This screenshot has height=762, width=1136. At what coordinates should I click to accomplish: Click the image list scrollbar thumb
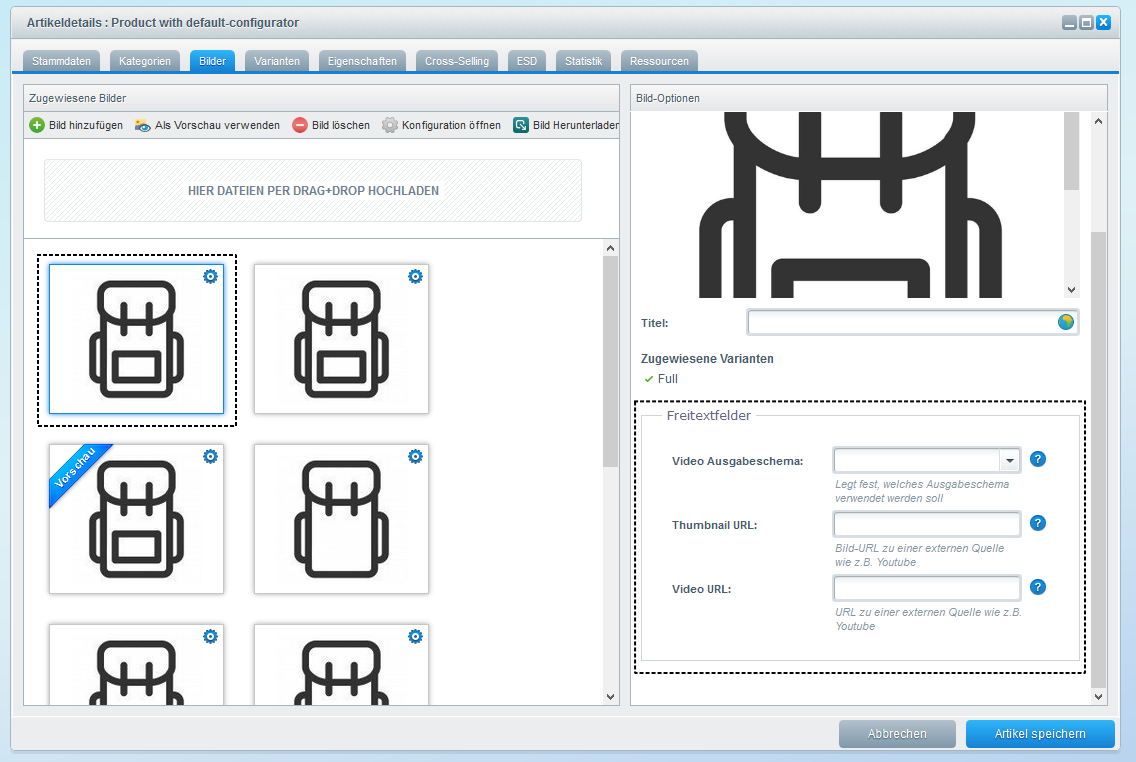pos(610,361)
